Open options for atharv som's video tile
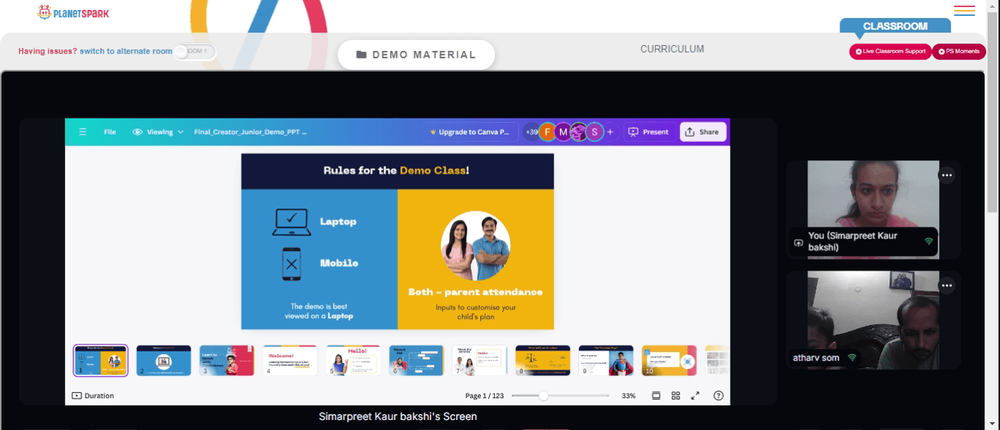Screen dimensions: 1000x430 (x=946, y=285)
